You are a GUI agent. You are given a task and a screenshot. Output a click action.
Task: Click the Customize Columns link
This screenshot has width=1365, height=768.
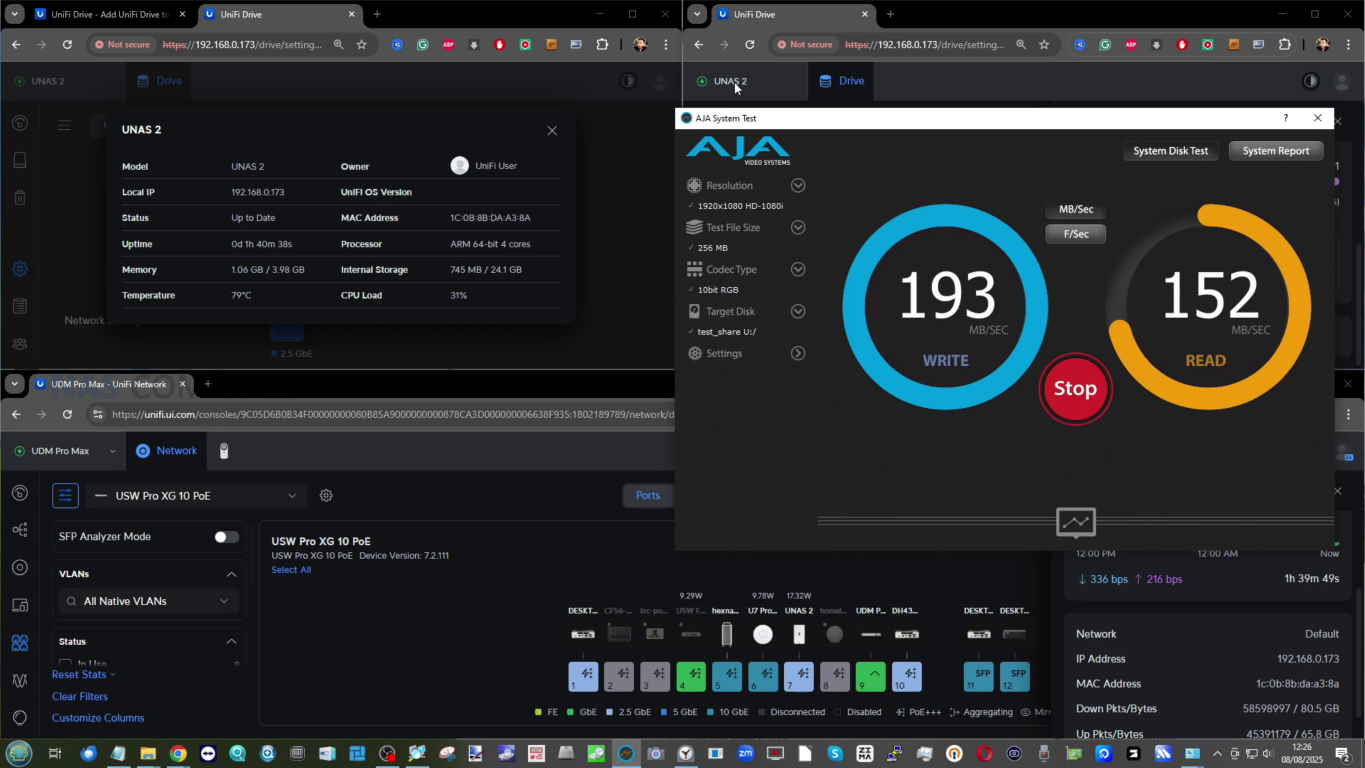tap(98, 718)
